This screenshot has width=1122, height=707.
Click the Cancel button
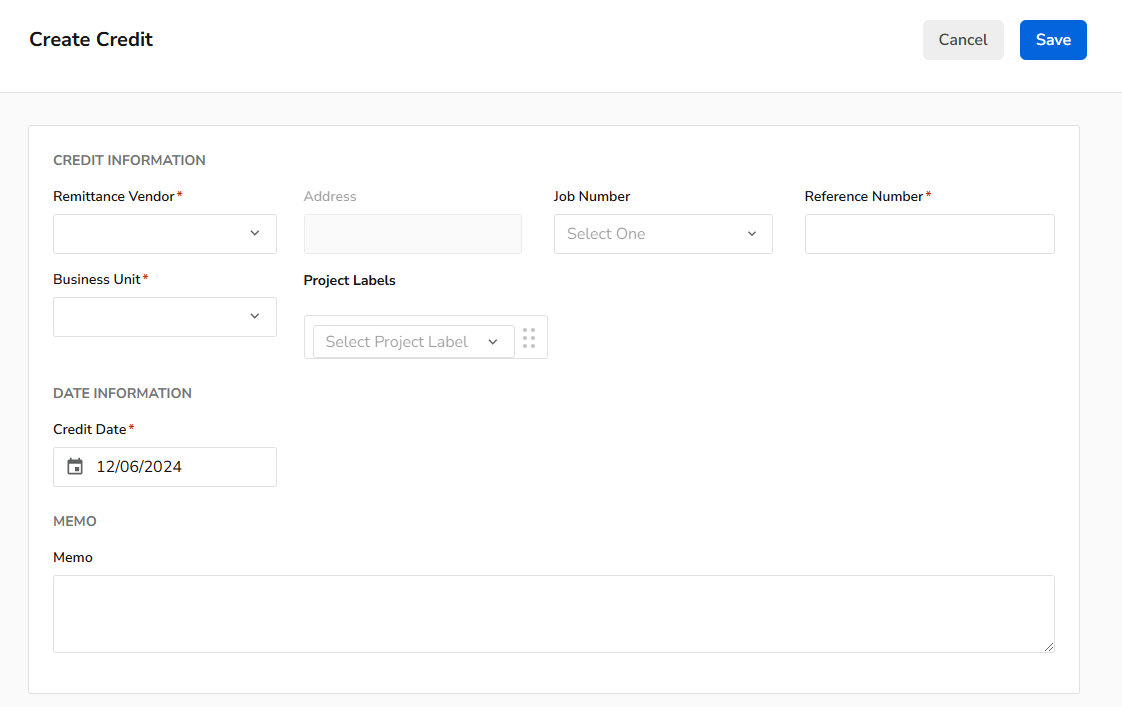(963, 40)
